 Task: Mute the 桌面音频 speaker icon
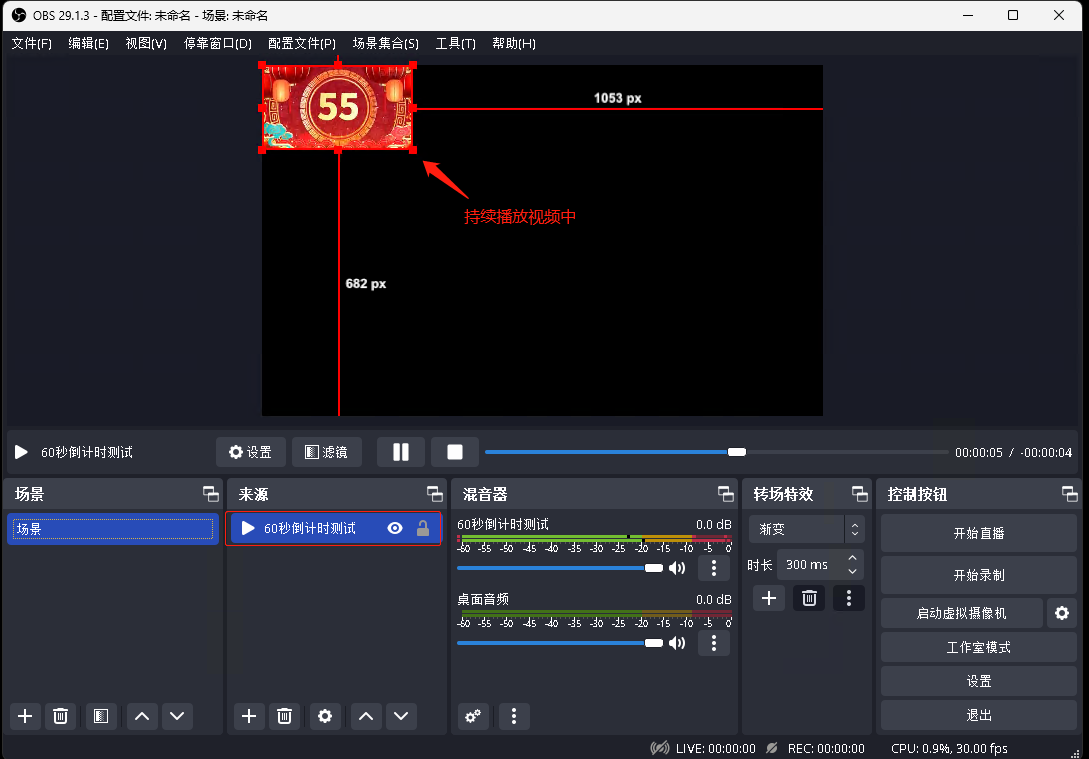click(677, 642)
